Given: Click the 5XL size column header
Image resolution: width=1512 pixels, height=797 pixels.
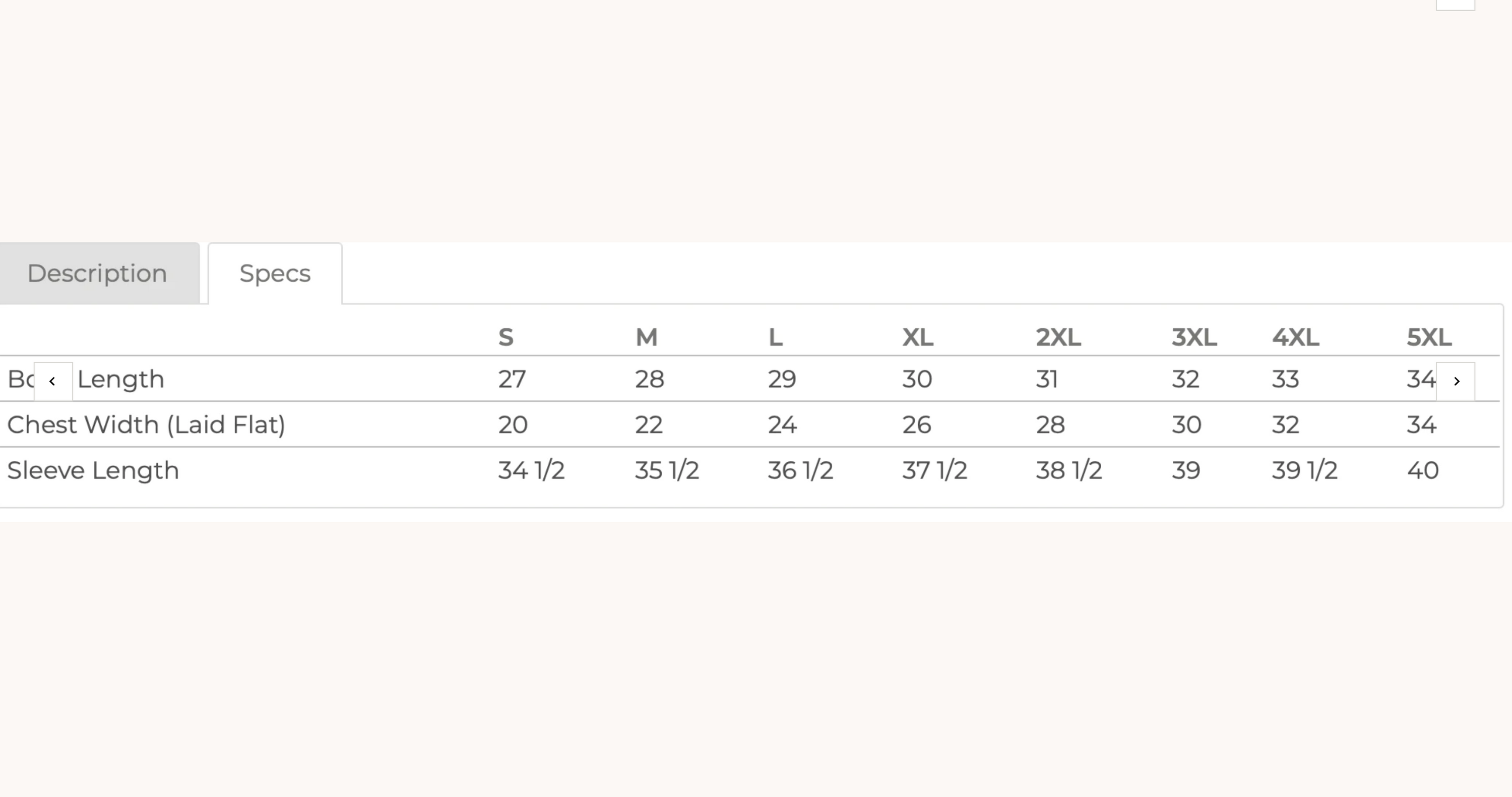Looking at the screenshot, I should 1429,337.
